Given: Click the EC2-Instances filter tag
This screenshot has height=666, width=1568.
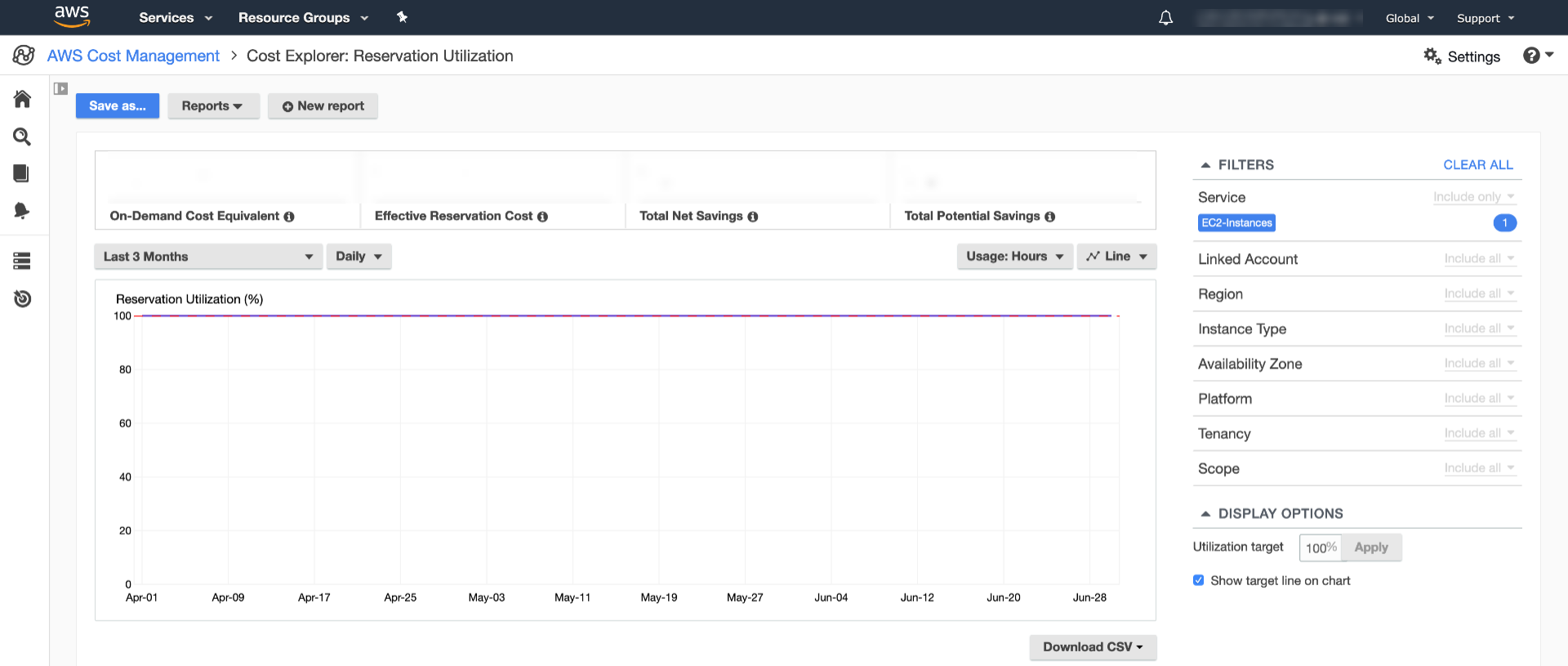Looking at the screenshot, I should [x=1236, y=223].
